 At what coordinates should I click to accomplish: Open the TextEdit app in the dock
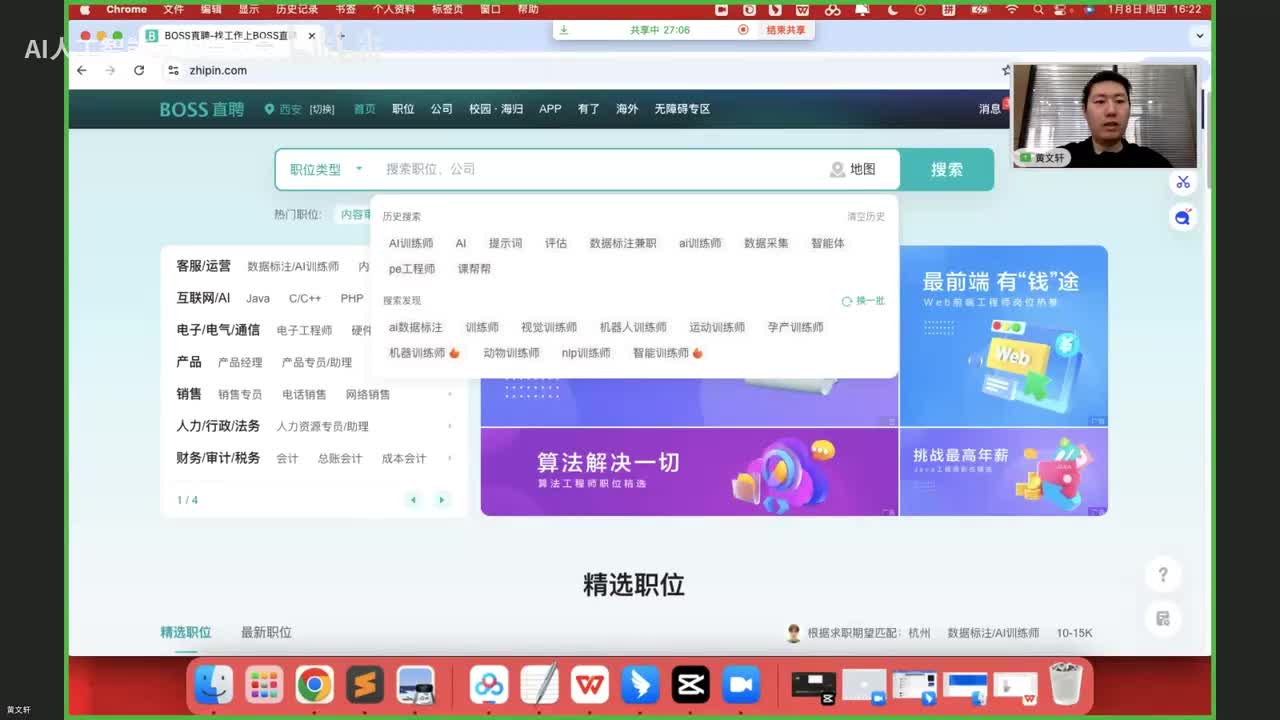click(540, 685)
